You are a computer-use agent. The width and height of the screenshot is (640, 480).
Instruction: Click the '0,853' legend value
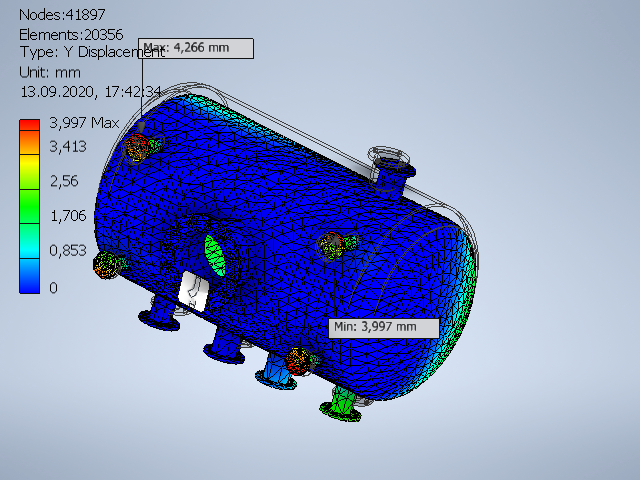[68, 251]
